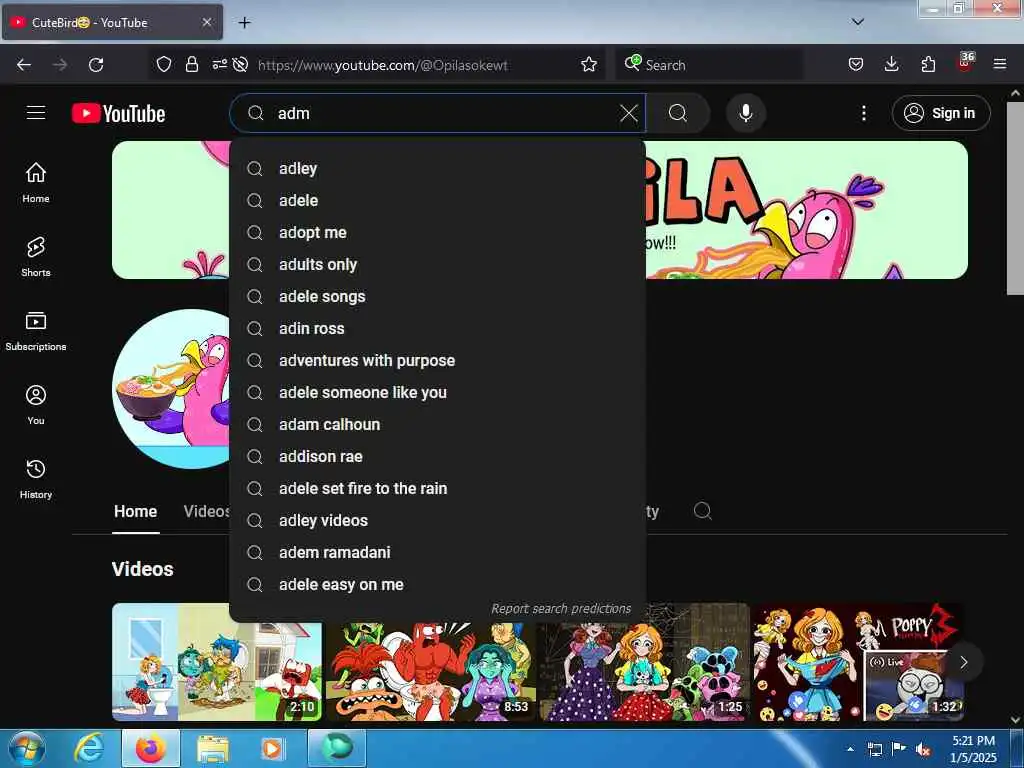Pick 'adventures with purpose' suggestion
Screen dimensions: 1024x768
(438, 360)
